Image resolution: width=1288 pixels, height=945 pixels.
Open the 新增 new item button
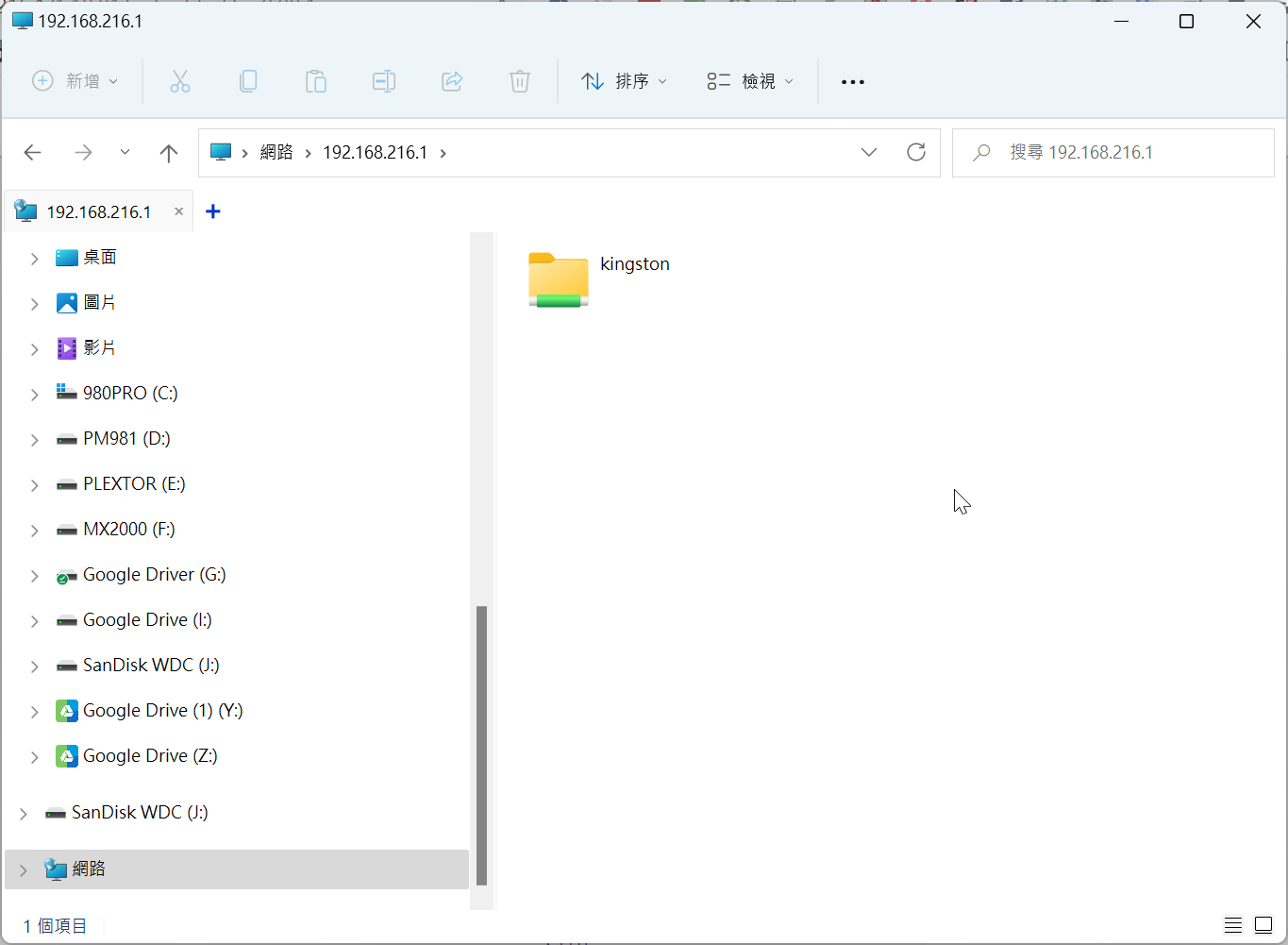75,82
